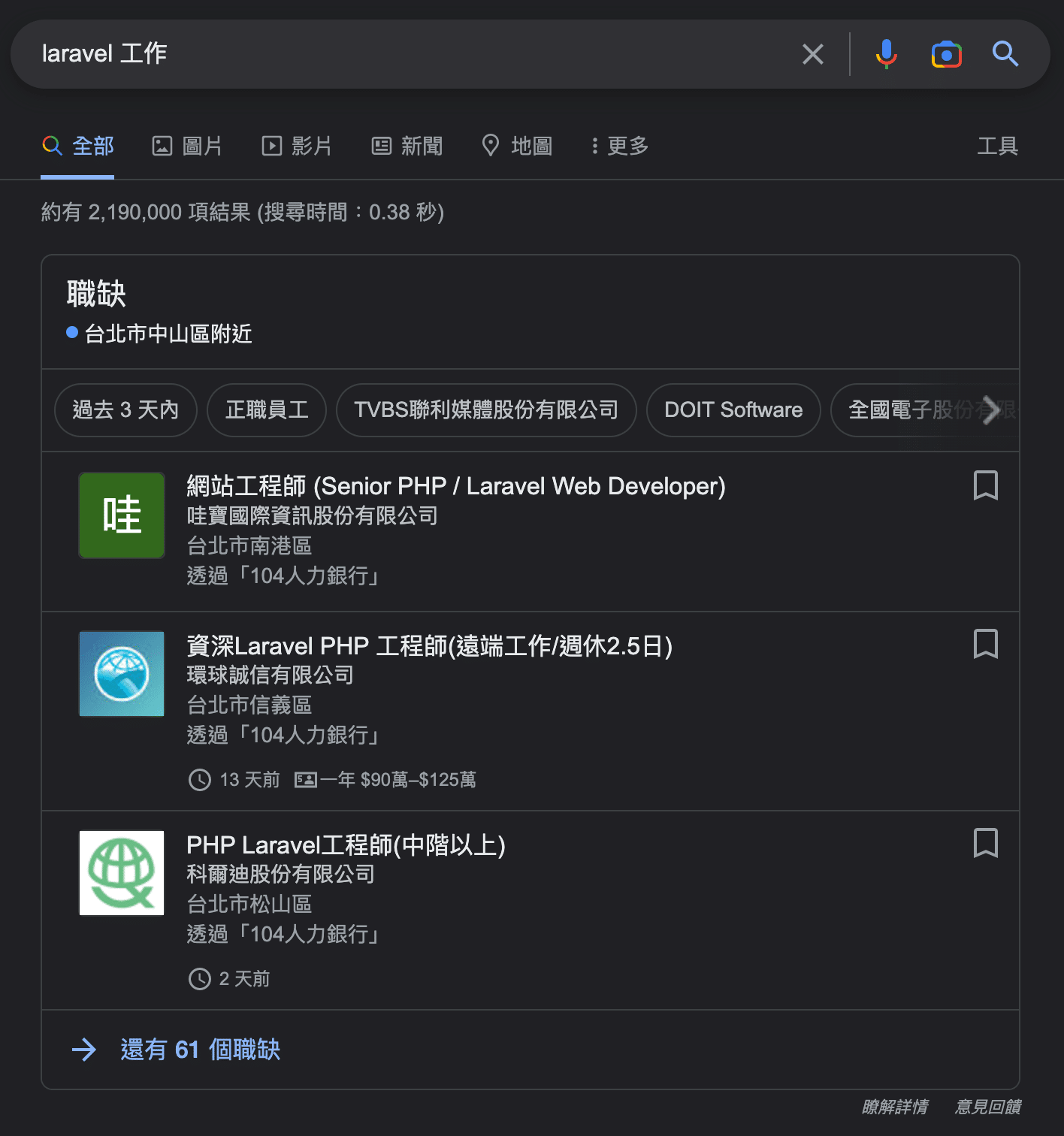1064x1136 pixels.
Task: Switch to the 地圖 tab
Action: (x=517, y=146)
